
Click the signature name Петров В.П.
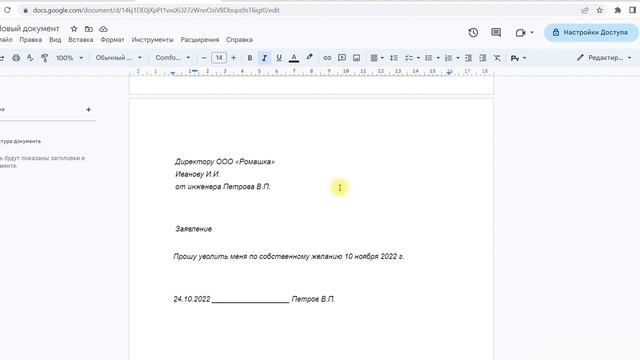[x=313, y=299]
